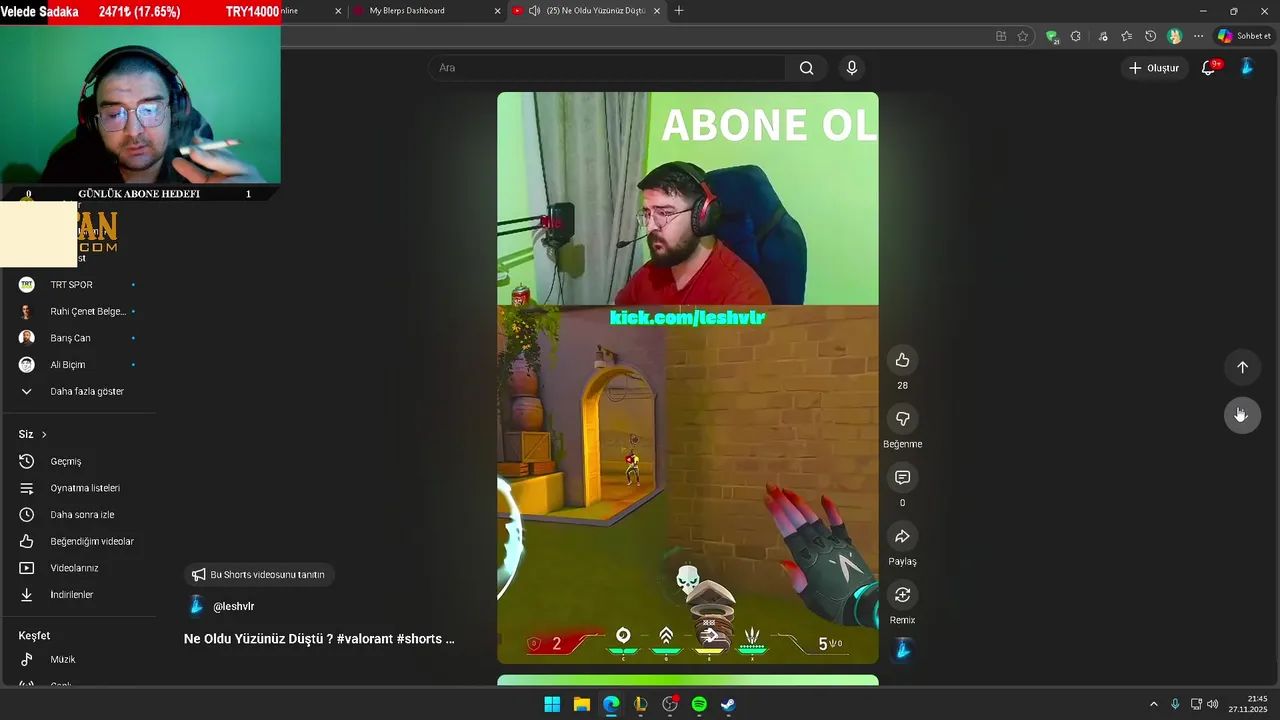The height and width of the screenshot is (720, 1280).
Task: Open the @leshvlr channel link
Action: click(233, 606)
